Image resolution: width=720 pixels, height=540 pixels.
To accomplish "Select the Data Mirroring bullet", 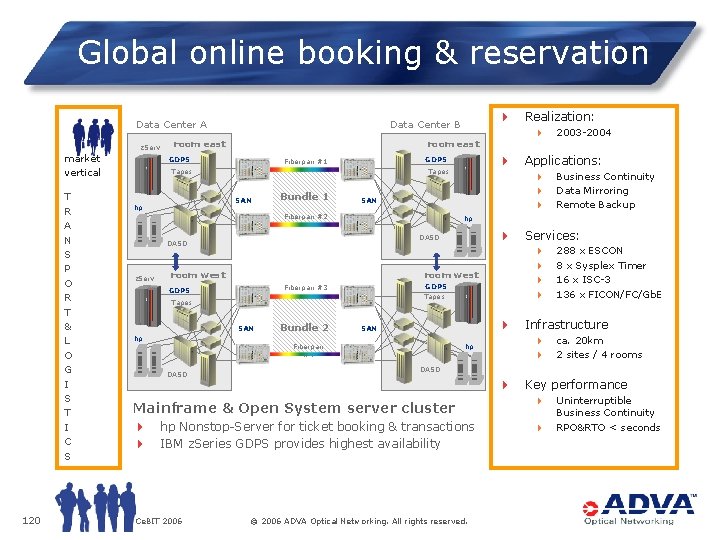I will click(592, 191).
